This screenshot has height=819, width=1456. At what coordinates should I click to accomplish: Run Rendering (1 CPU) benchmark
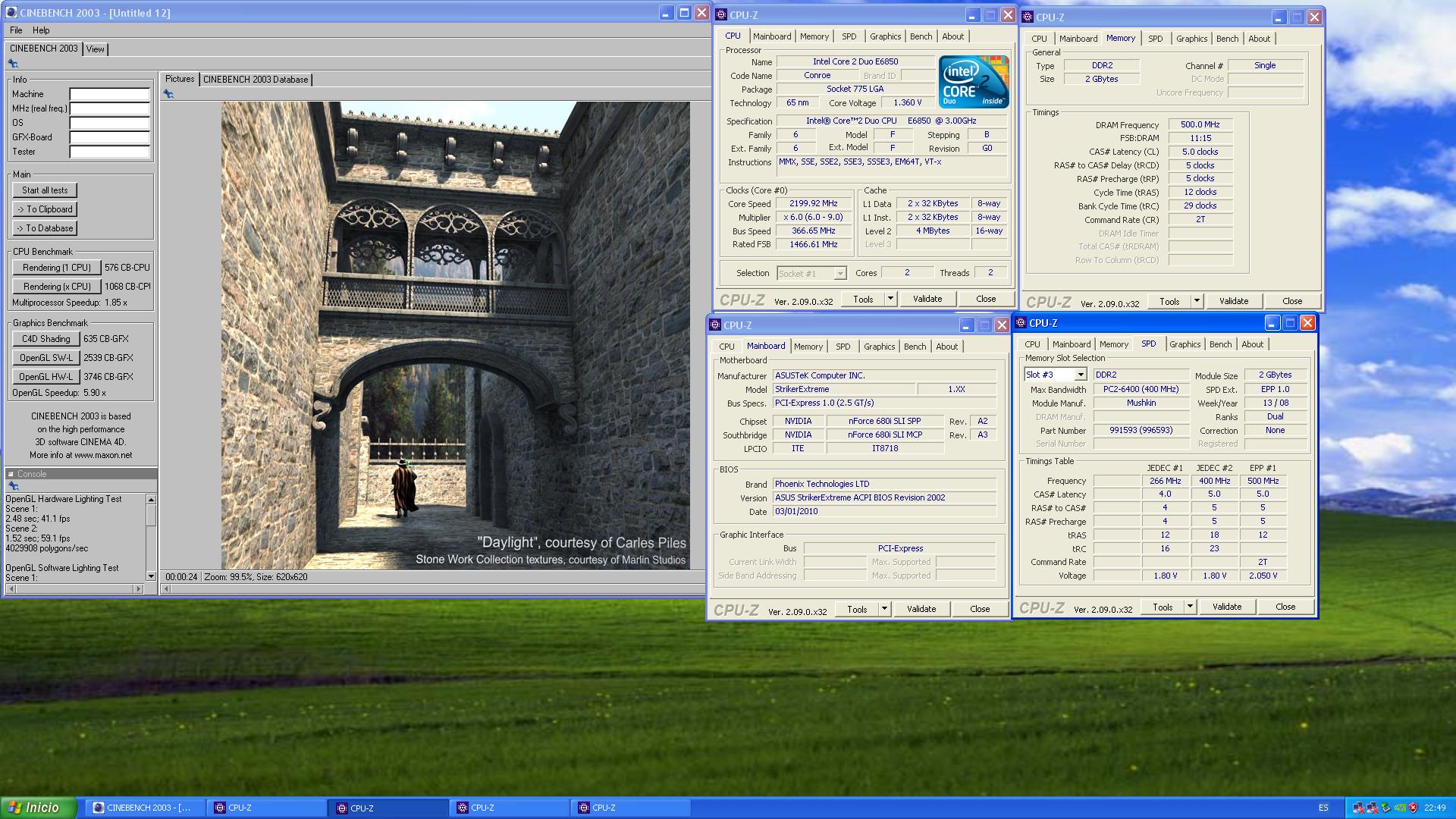click(x=57, y=268)
